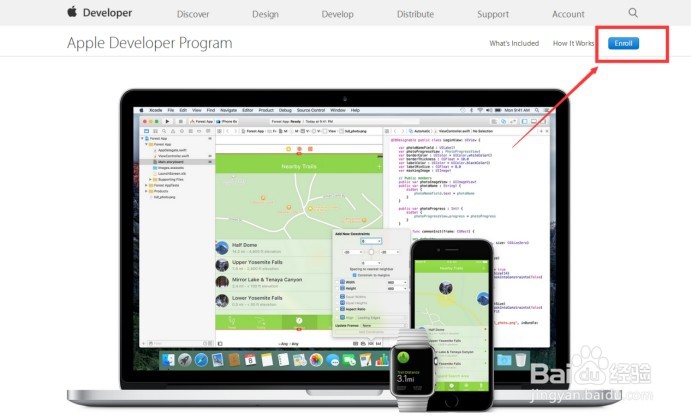Open the Design menu item

pyautogui.click(x=265, y=14)
